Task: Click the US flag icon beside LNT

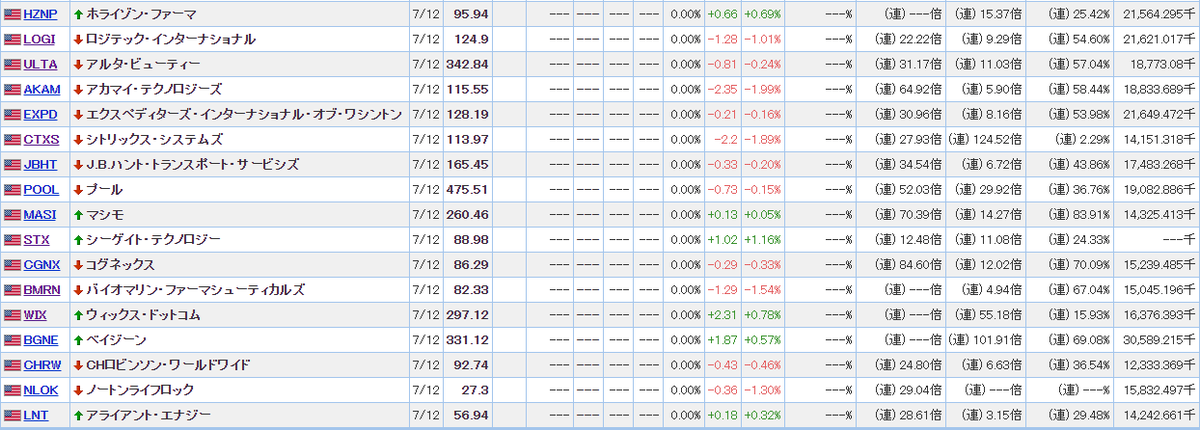Action: [12, 414]
